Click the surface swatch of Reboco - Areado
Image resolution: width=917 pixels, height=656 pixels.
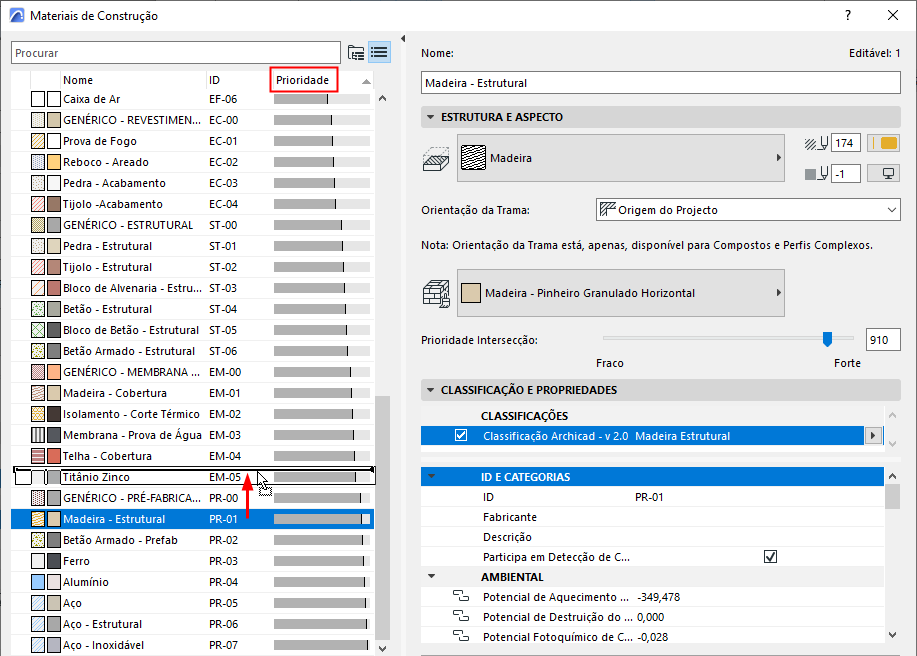(x=54, y=163)
